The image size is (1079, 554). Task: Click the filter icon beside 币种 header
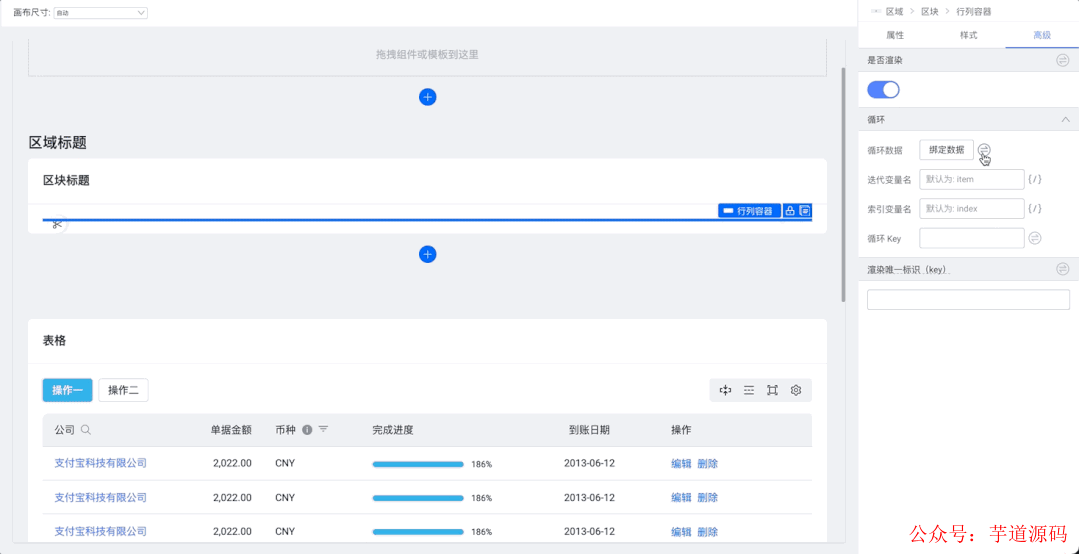pos(323,429)
